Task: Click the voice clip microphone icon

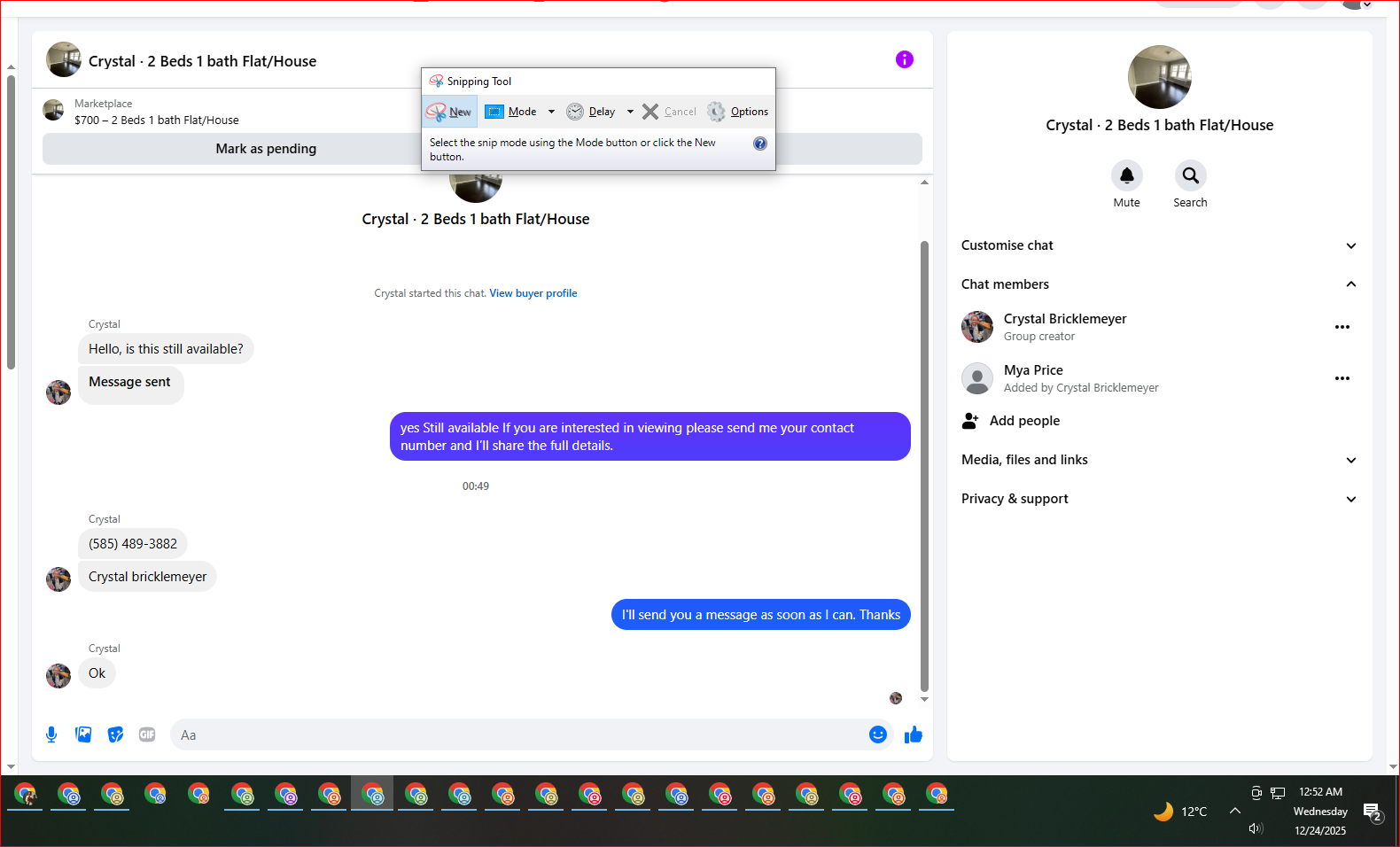Action: (x=51, y=734)
